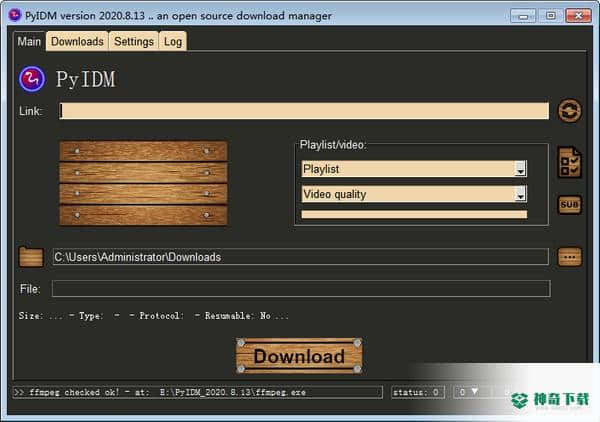Screen dimensions: 600x422
Task: Click the wooden Download button
Action: (299, 356)
